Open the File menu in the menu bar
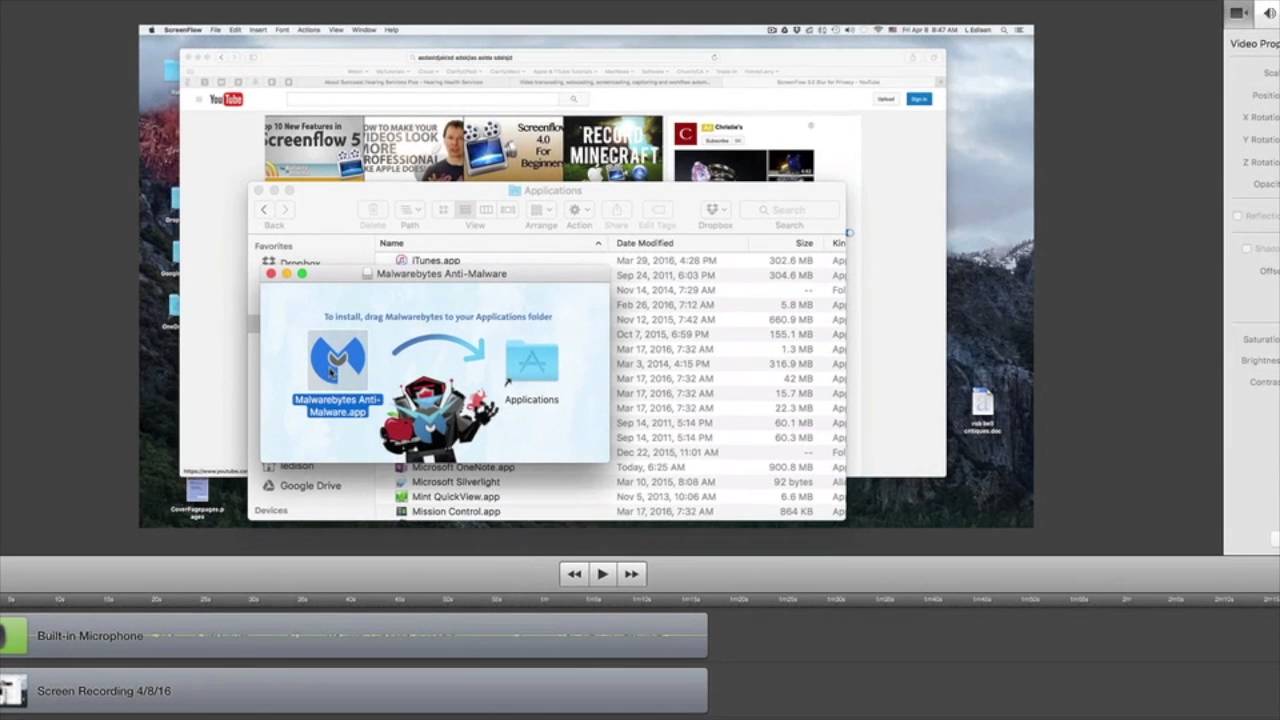1280x720 pixels. click(x=215, y=30)
